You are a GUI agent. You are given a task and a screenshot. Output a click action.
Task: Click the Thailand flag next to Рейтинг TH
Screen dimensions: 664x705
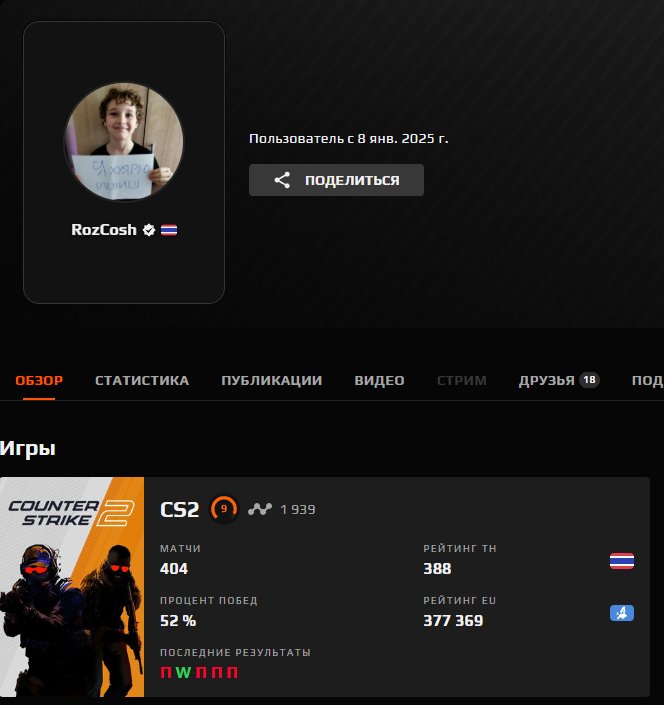click(x=621, y=560)
